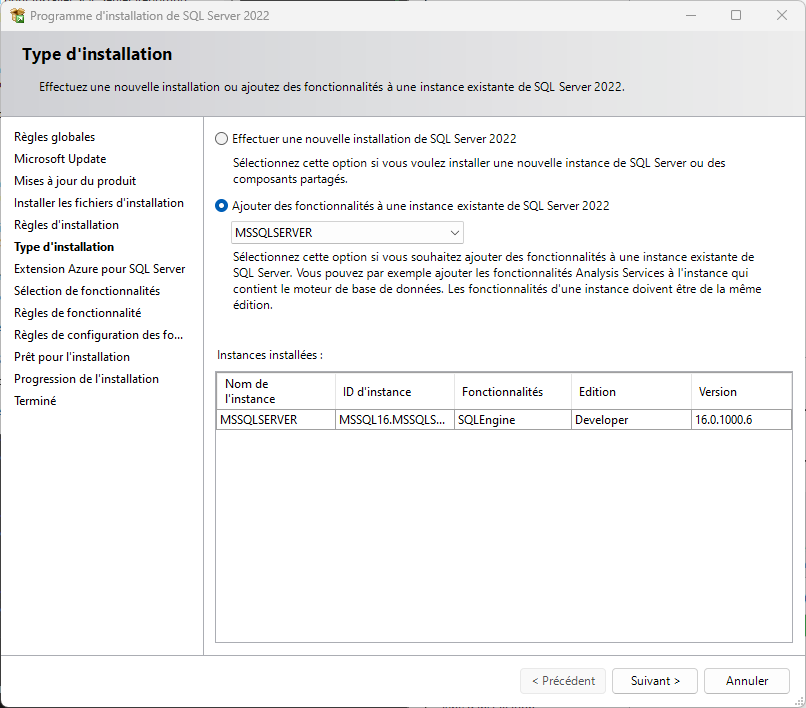Open the MSSQLSERVER instance dropdown
Screen dimensions: 806x708
(347, 232)
